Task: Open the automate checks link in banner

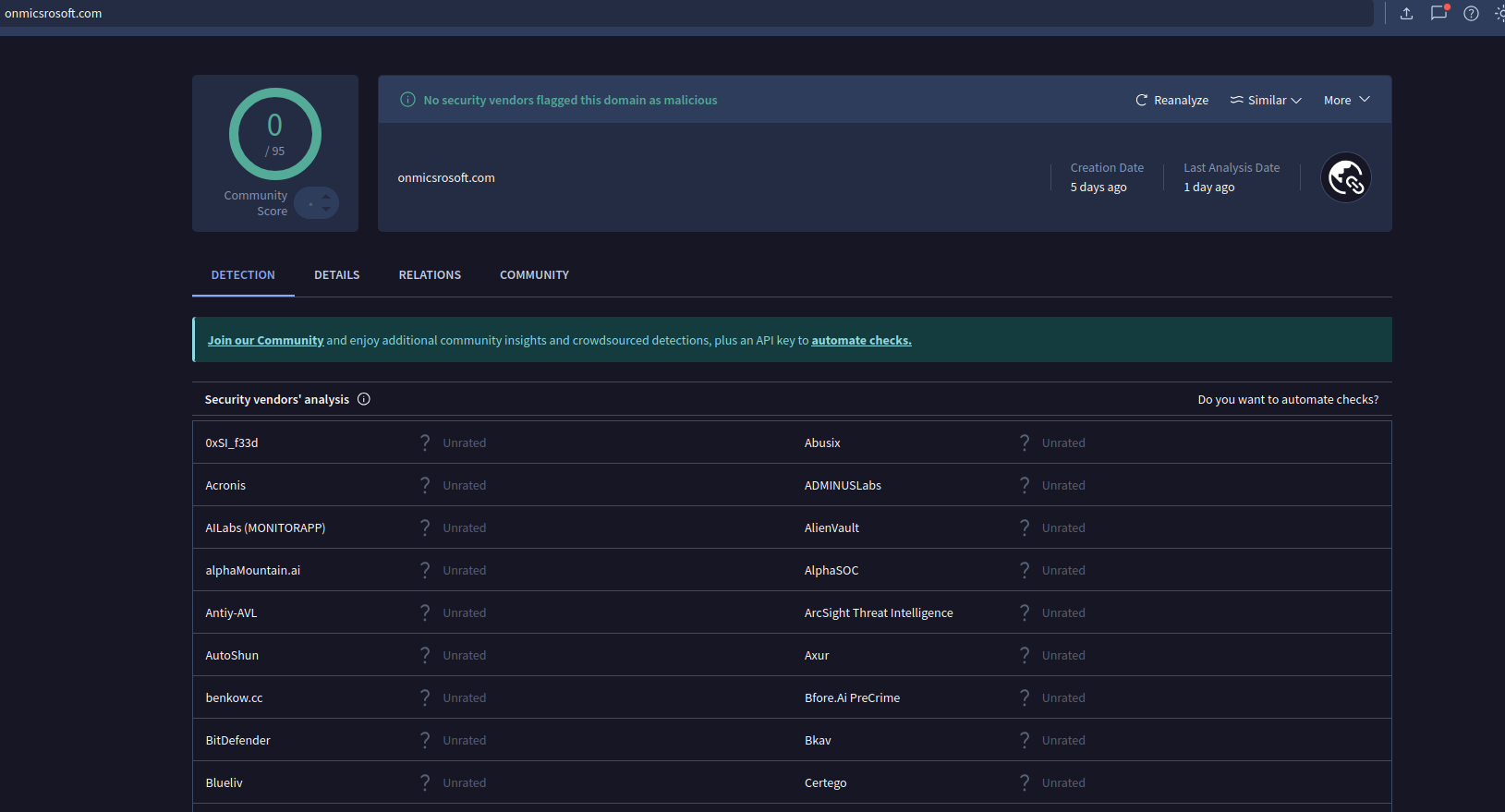Action: pos(861,340)
